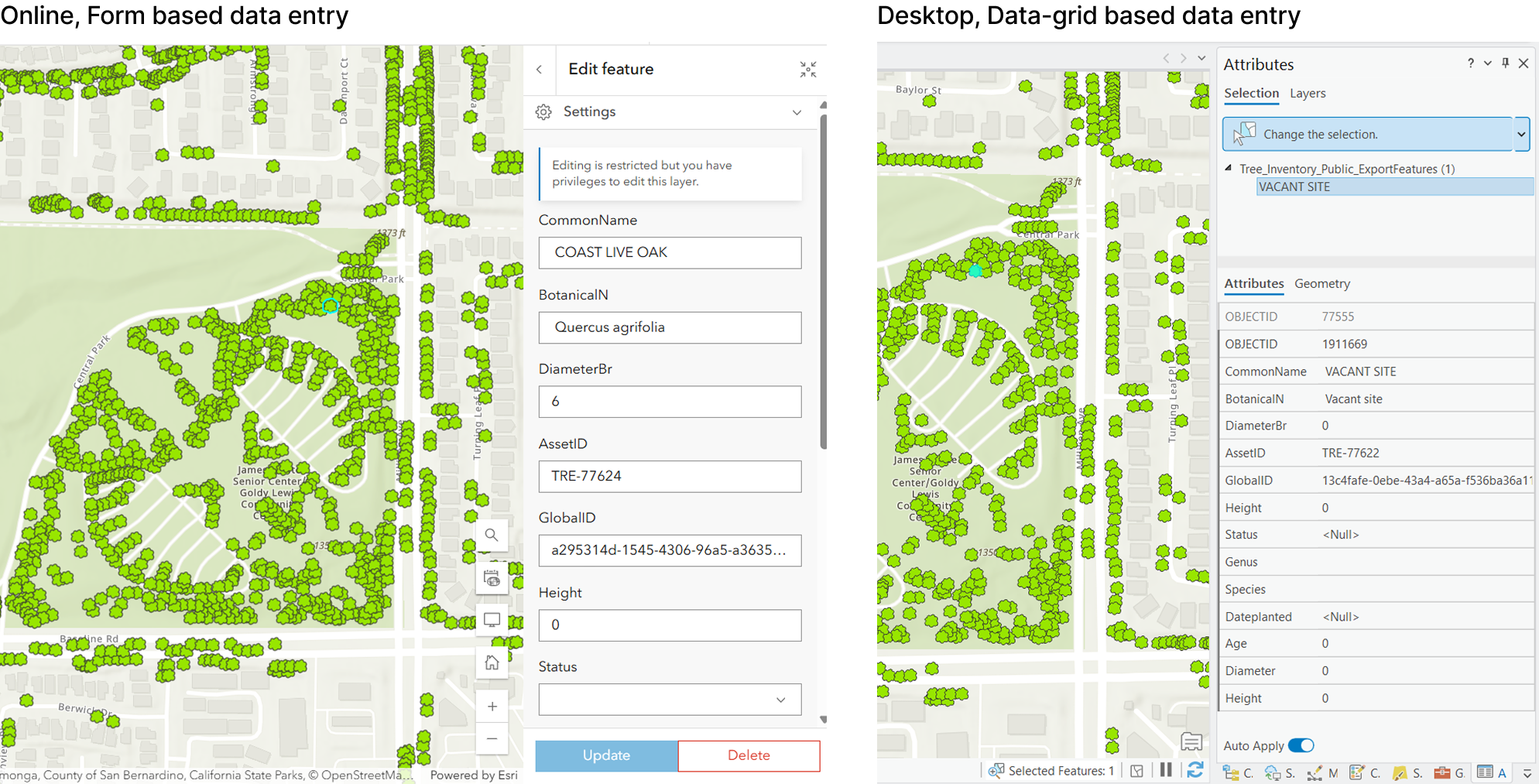This screenshot has height=784, width=1539.
Task: Click the search magnifier map icon
Action: tap(492, 535)
